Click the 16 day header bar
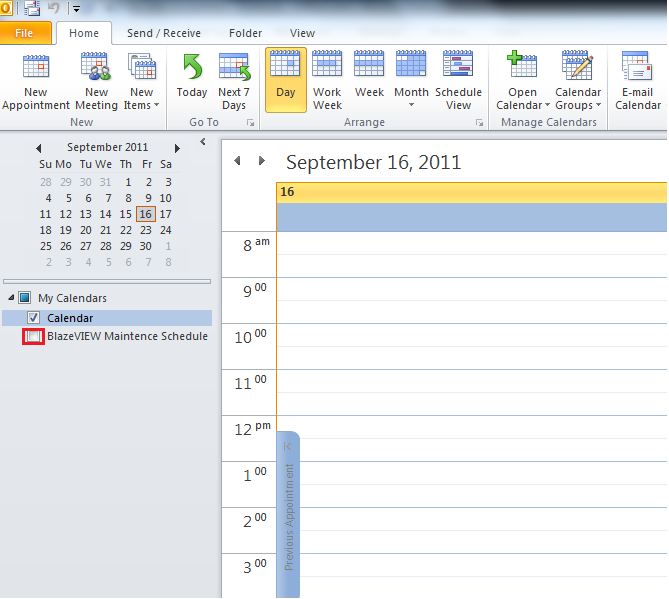The image size is (669, 599). 471,192
